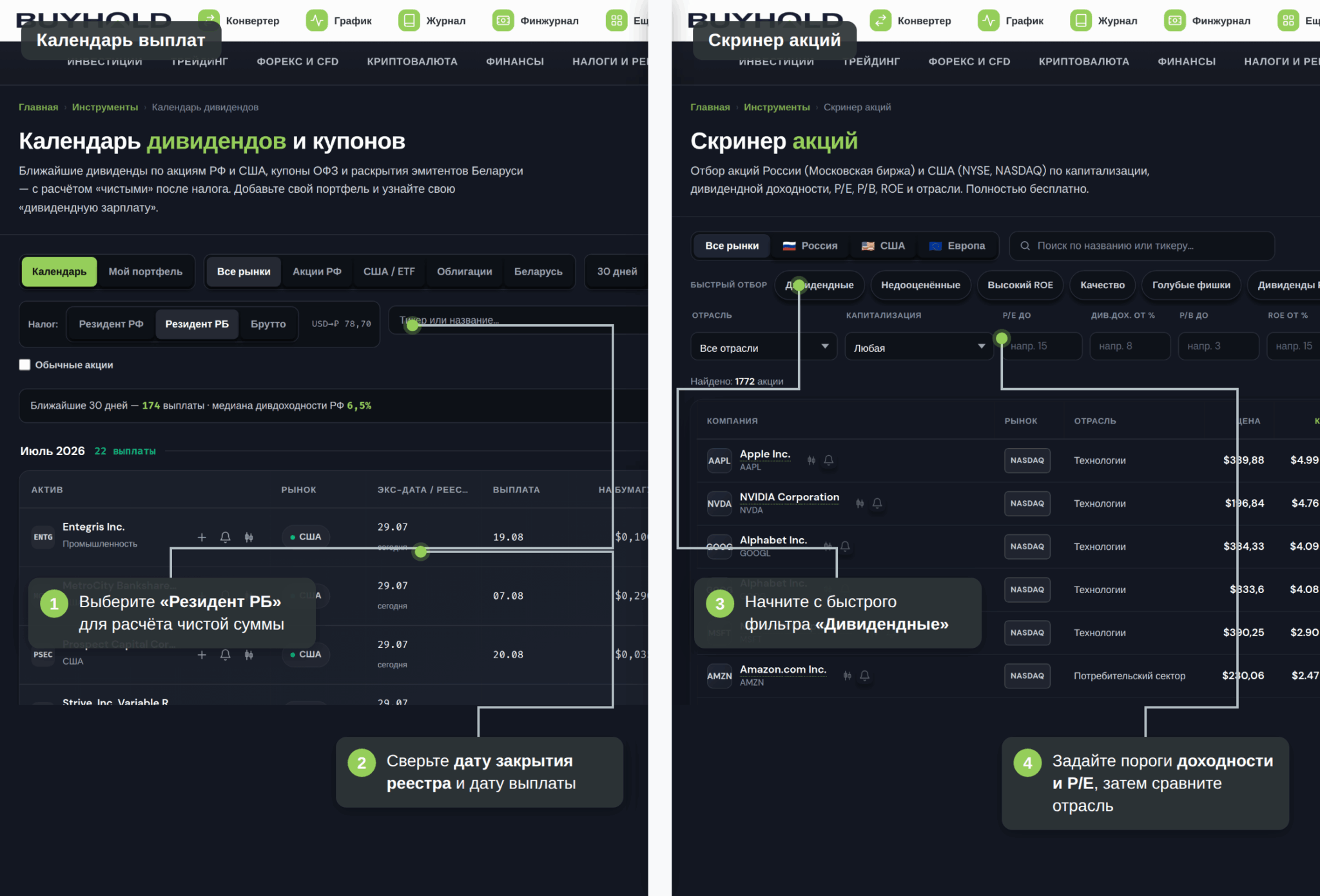
Task: Open the chart icon next to NVIDIA Corporation
Action: point(860,503)
